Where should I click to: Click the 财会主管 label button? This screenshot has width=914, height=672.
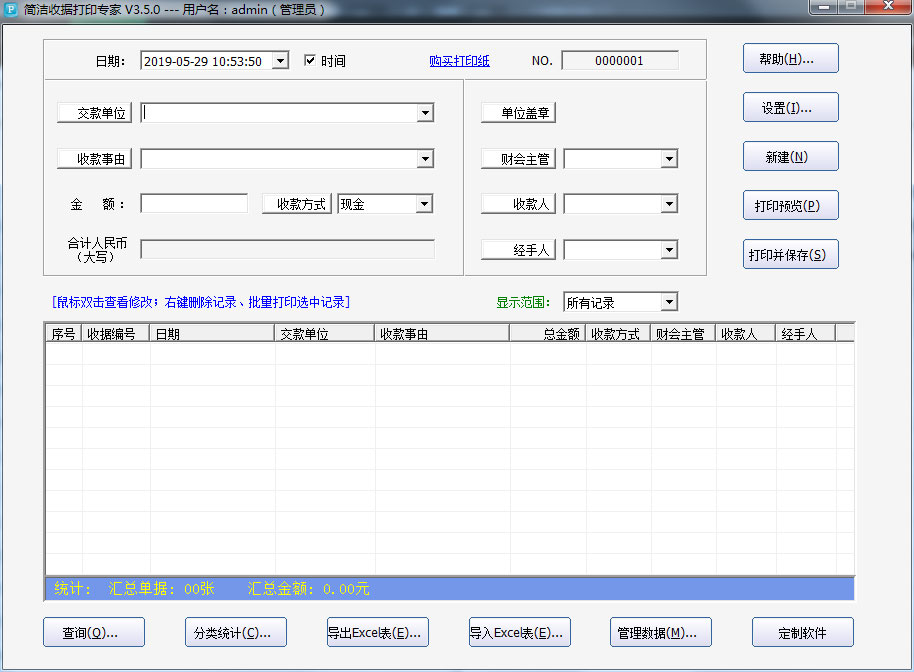click(518, 159)
